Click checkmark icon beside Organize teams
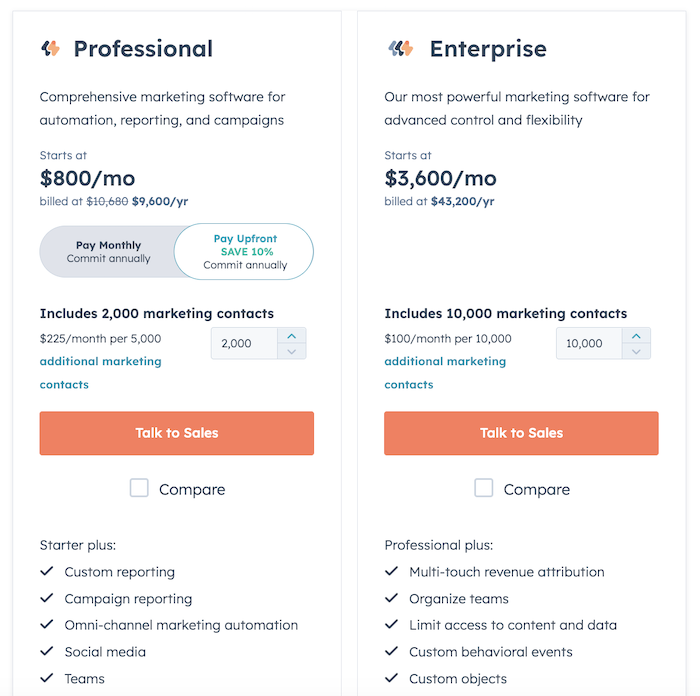 pos(391,599)
